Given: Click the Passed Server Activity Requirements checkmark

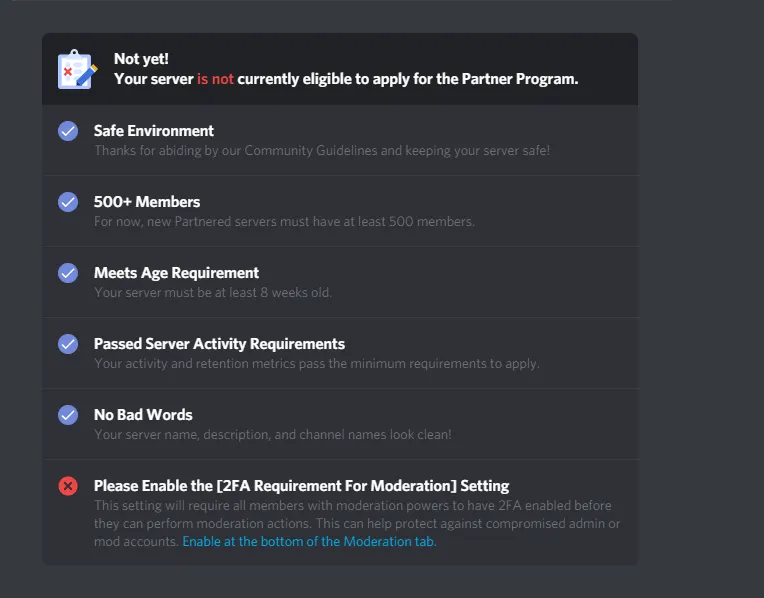Looking at the screenshot, I should coord(68,344).
